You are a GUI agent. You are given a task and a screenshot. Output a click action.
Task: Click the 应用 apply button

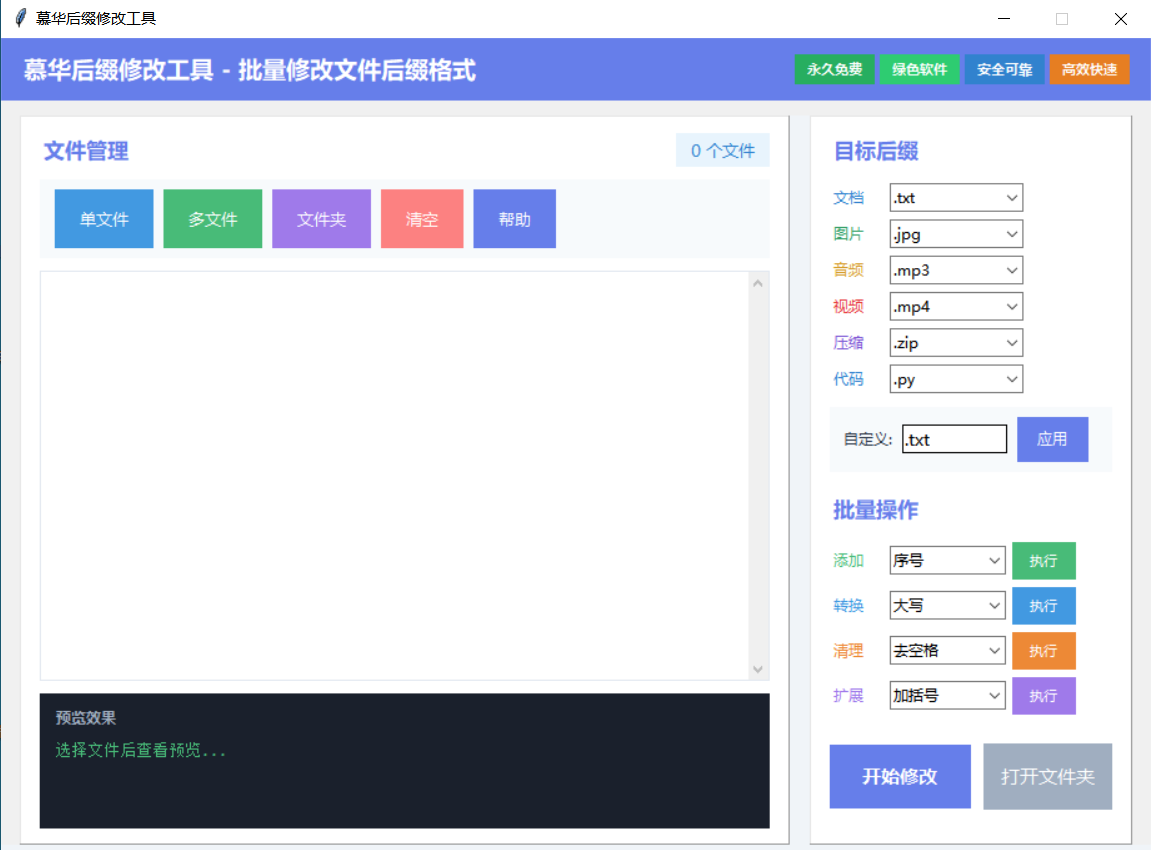[1052, 439]
